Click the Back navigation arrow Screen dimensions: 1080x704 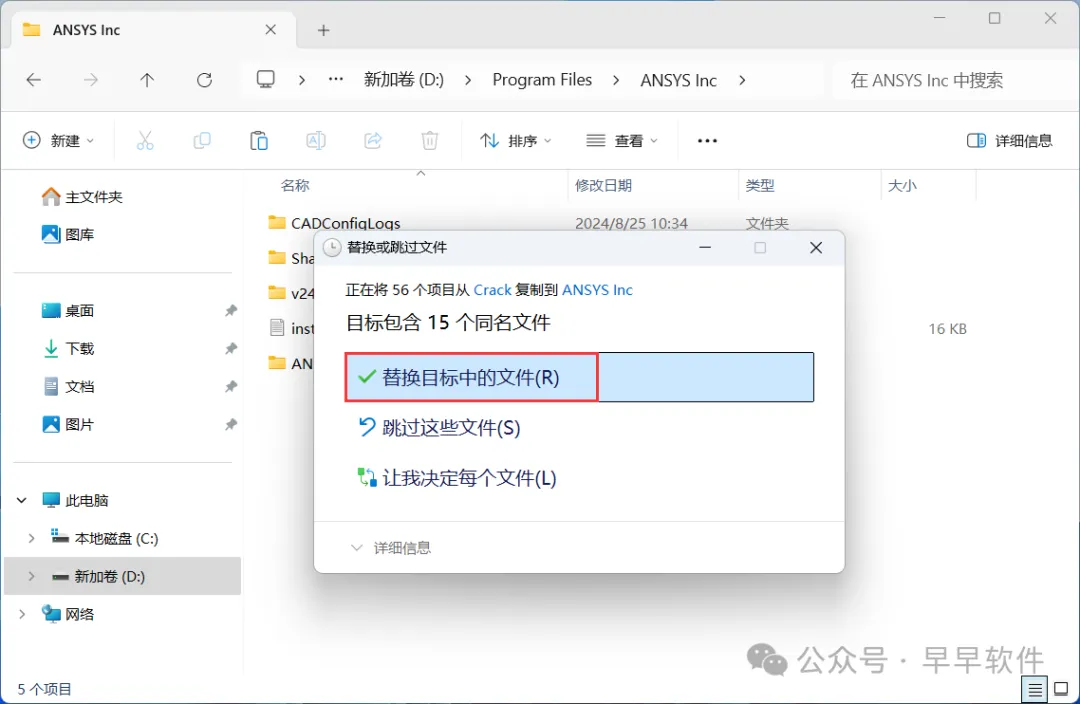coord(33,80)
